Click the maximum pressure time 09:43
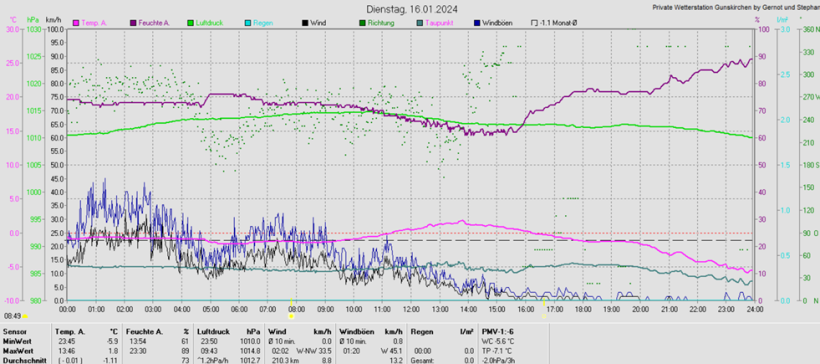820x364 pixels. coord(208,350)
